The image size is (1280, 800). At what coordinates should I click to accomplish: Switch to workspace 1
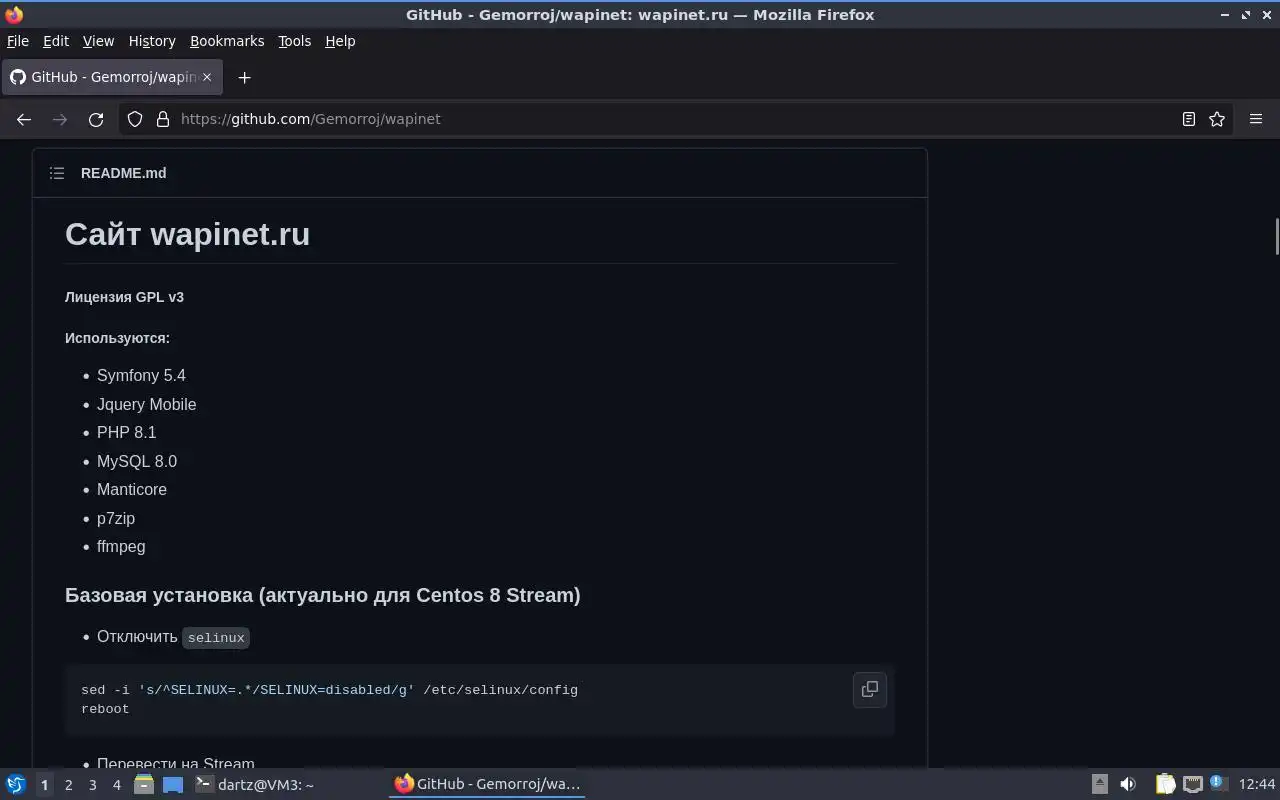(44, 785)
